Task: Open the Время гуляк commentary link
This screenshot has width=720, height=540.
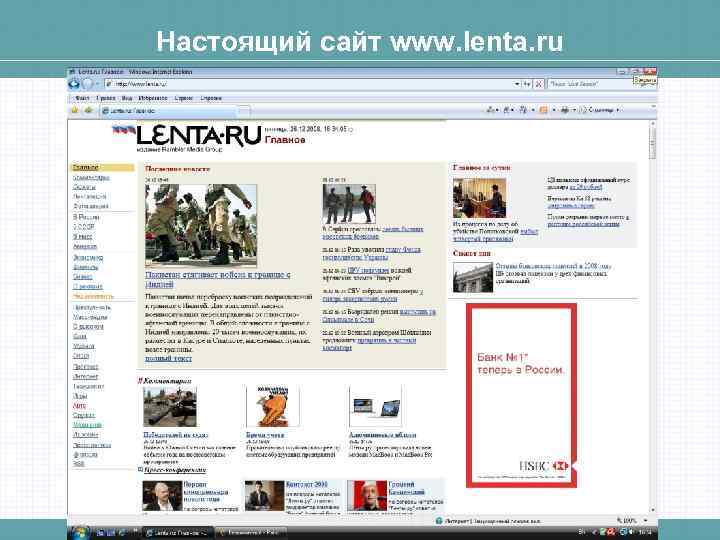Action: point(265,435)
